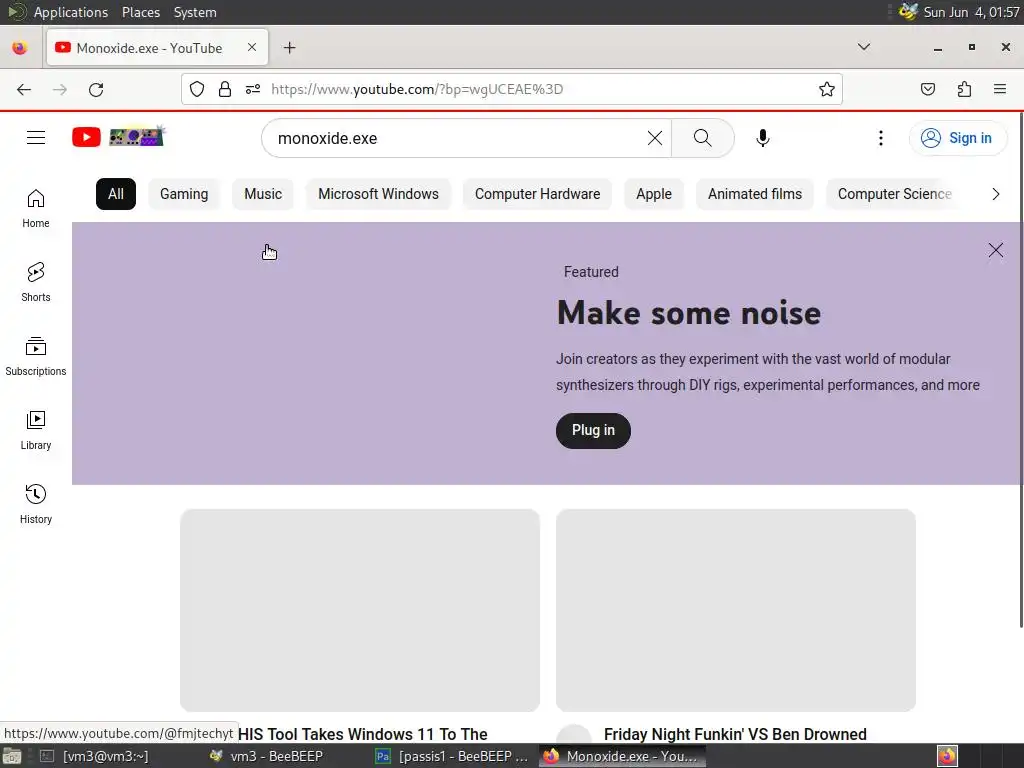Open the first video thumbnail placeholder
Screen dimensions: 1024x768
coord(360,610)
